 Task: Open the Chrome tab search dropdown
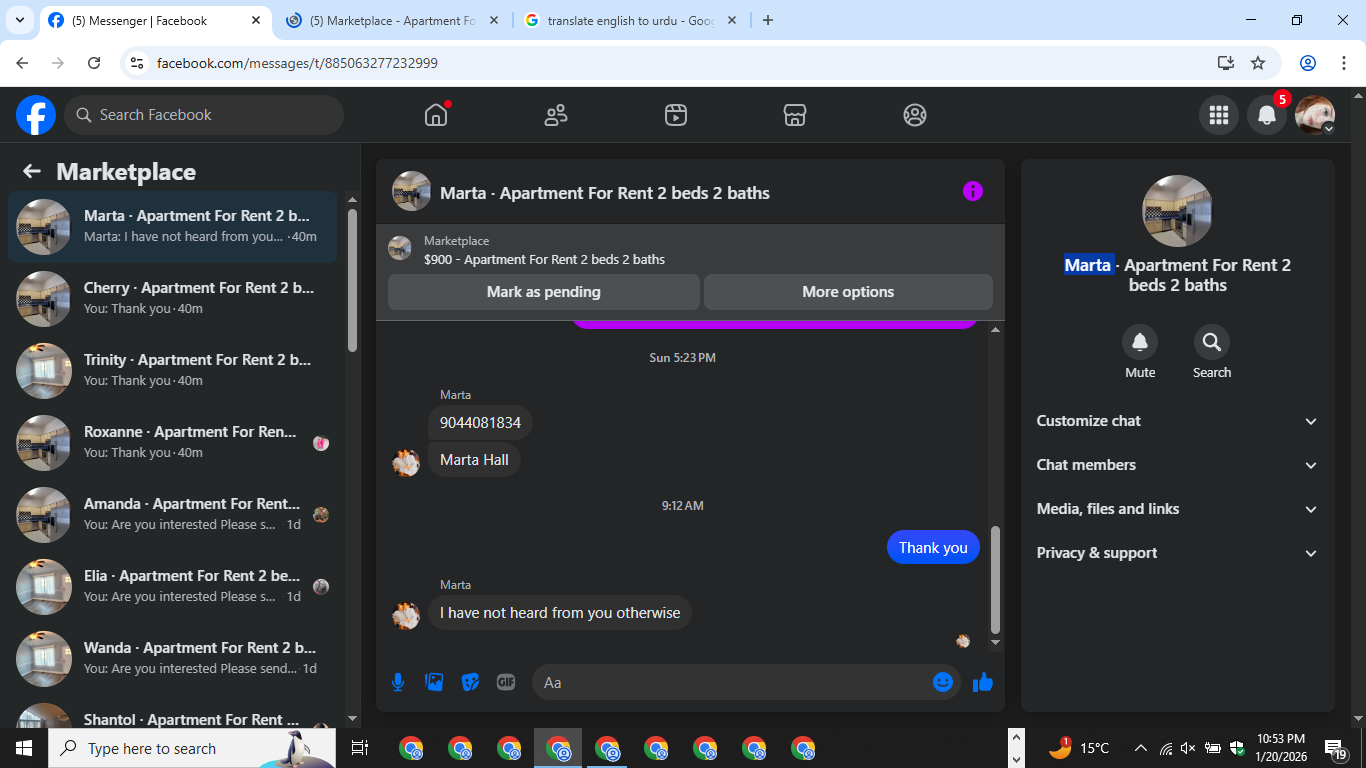pos(19,20)
